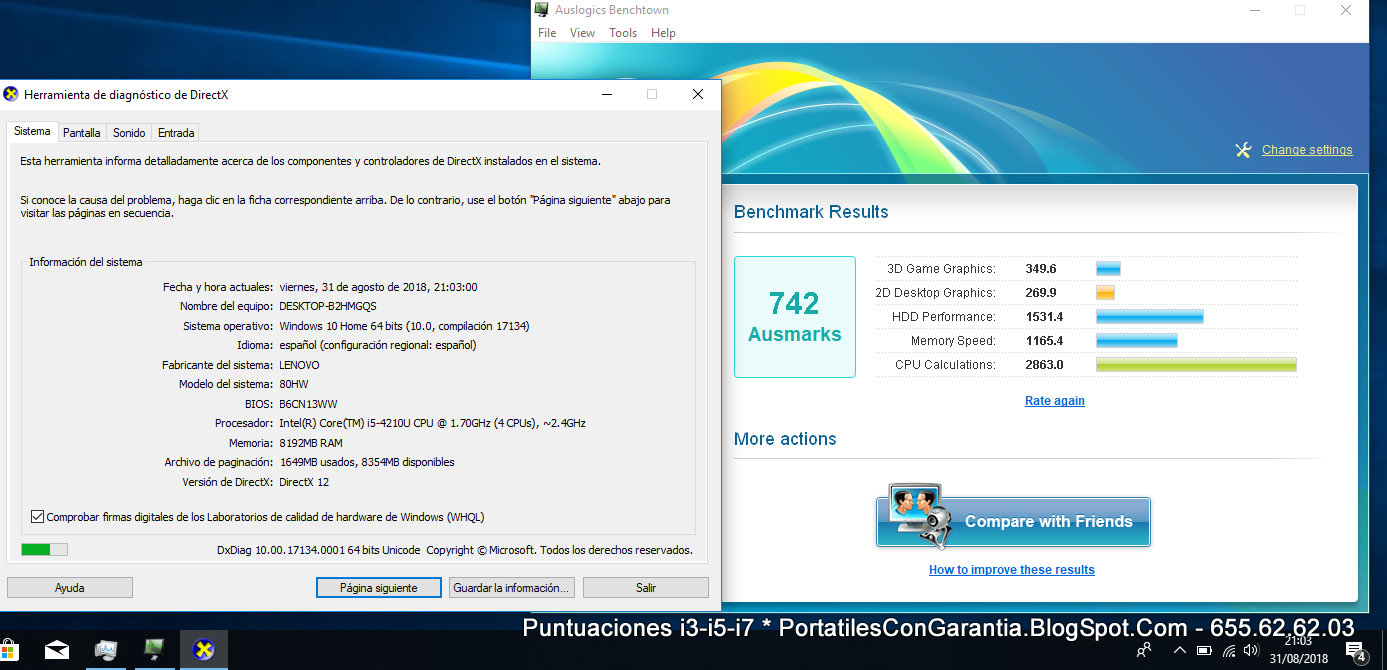Select the paging file 1649MB usados text
The height and width of the screenshot is (670, 1387).
[367, 462]
